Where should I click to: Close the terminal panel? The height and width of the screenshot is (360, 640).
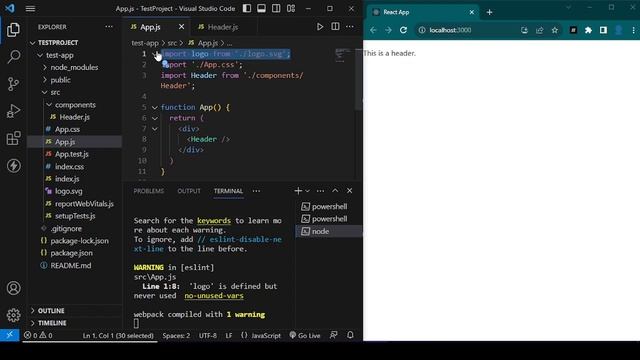350,191
